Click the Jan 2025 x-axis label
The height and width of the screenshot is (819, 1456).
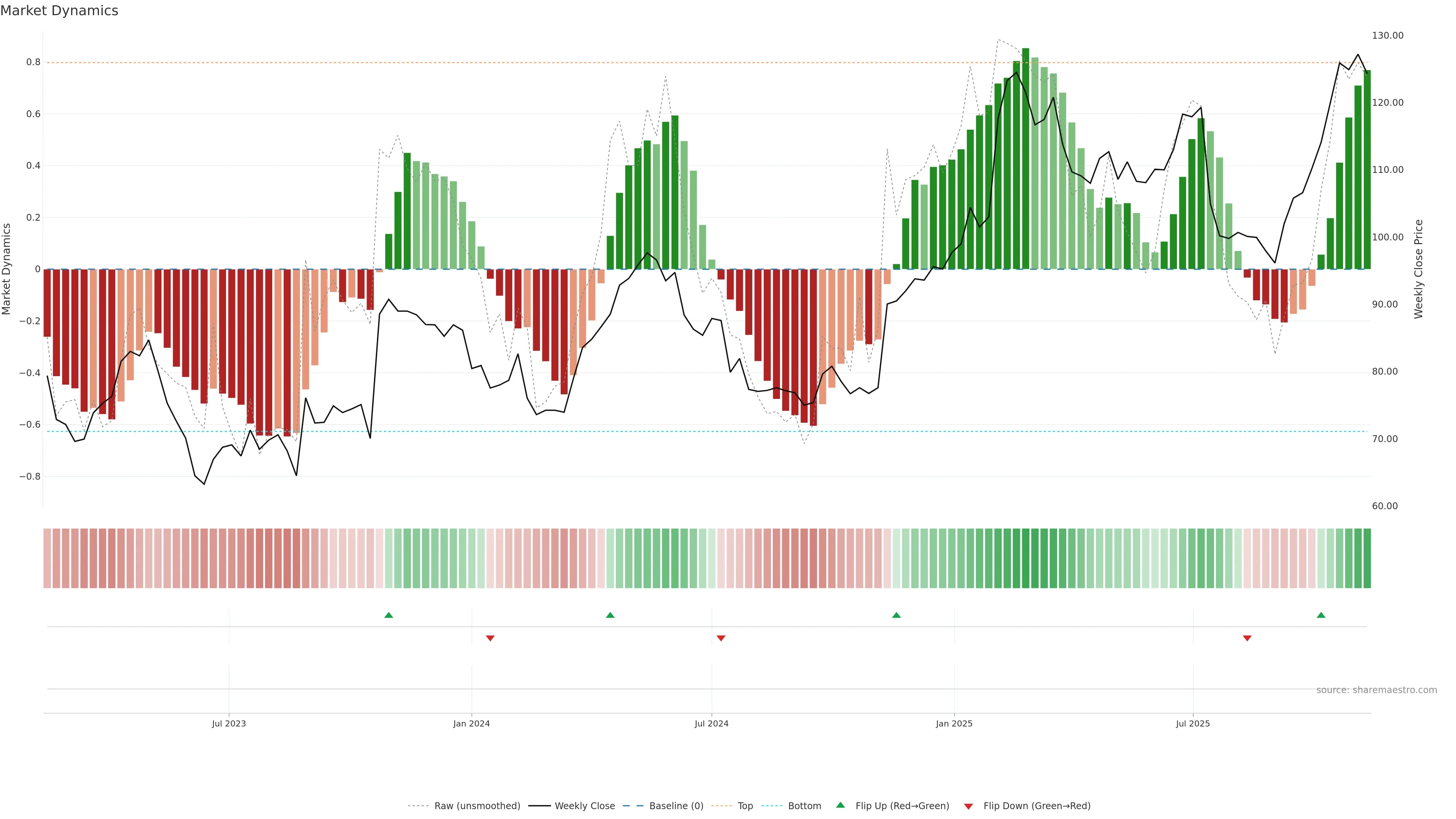coord(954,723)
